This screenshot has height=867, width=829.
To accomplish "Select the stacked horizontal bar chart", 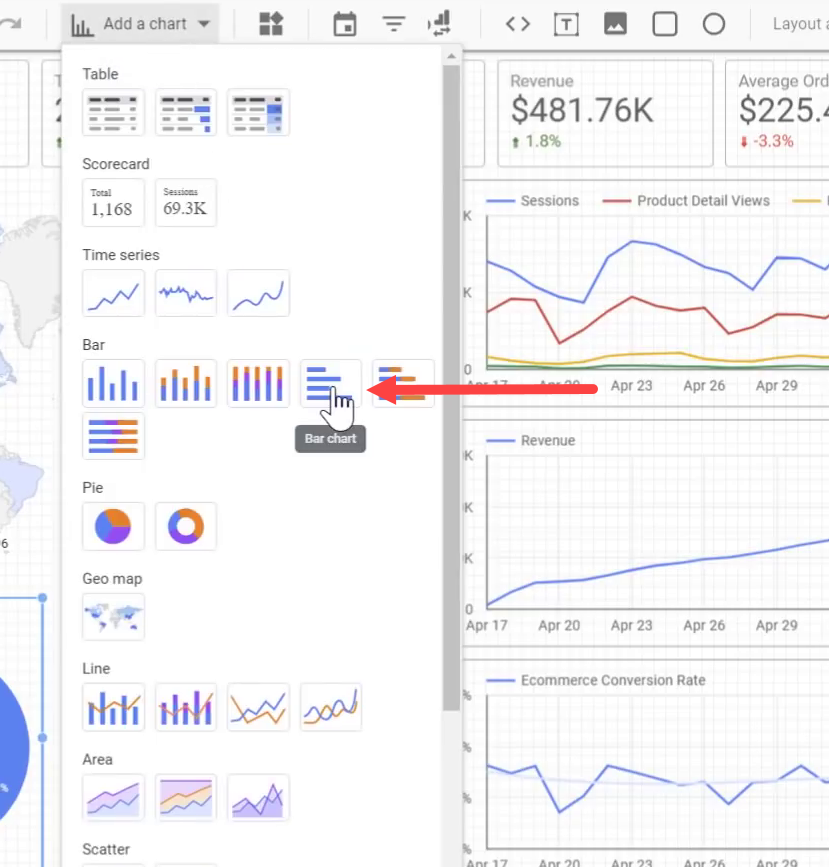I will [x=403, y=383].
